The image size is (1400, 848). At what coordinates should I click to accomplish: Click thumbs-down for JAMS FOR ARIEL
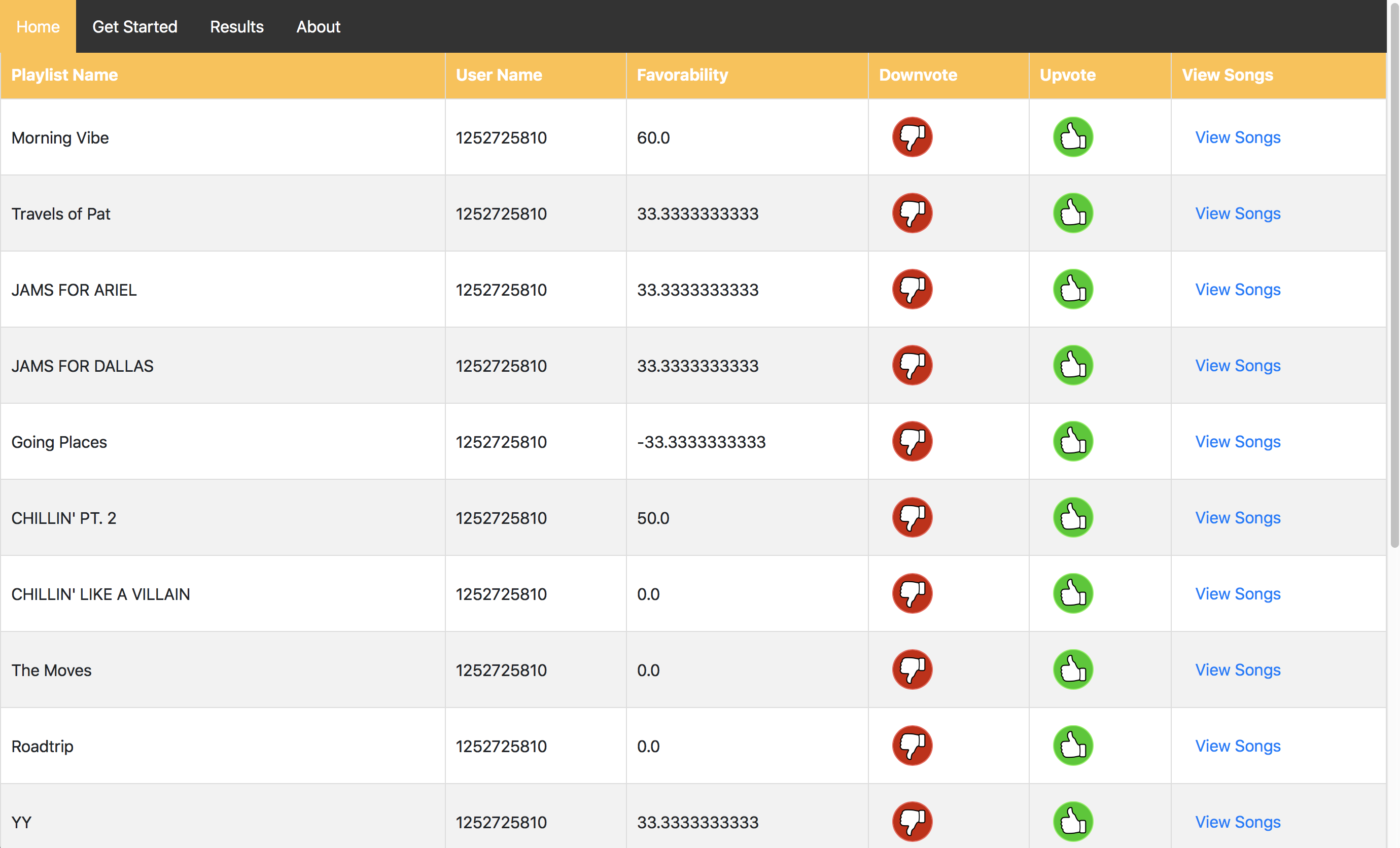(912, 289)
